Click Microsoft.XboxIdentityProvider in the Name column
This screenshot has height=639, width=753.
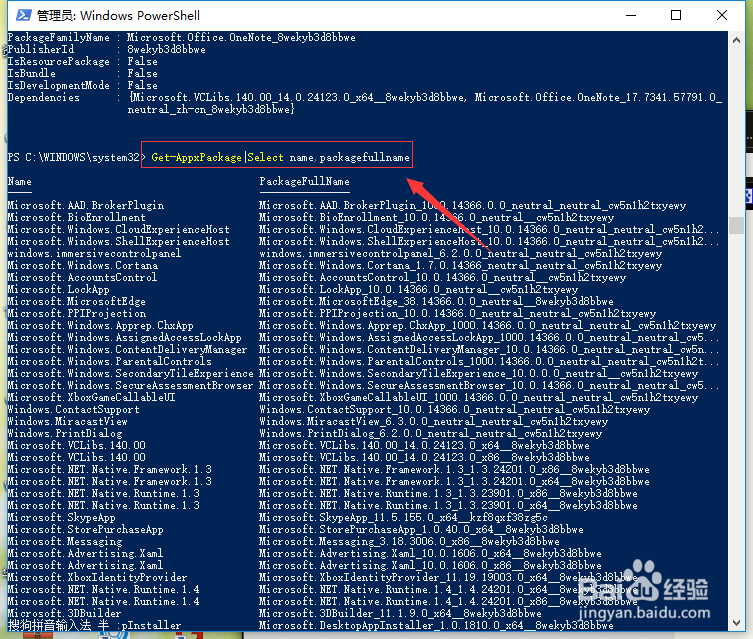pos(97,578)
